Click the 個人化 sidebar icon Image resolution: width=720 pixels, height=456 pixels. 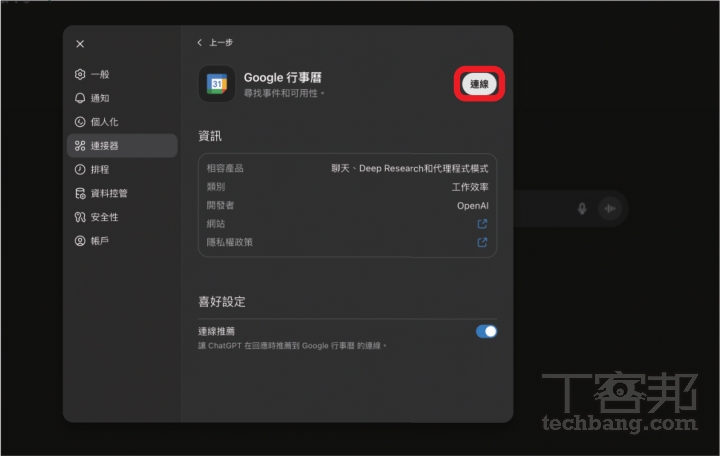coord(80,122)
